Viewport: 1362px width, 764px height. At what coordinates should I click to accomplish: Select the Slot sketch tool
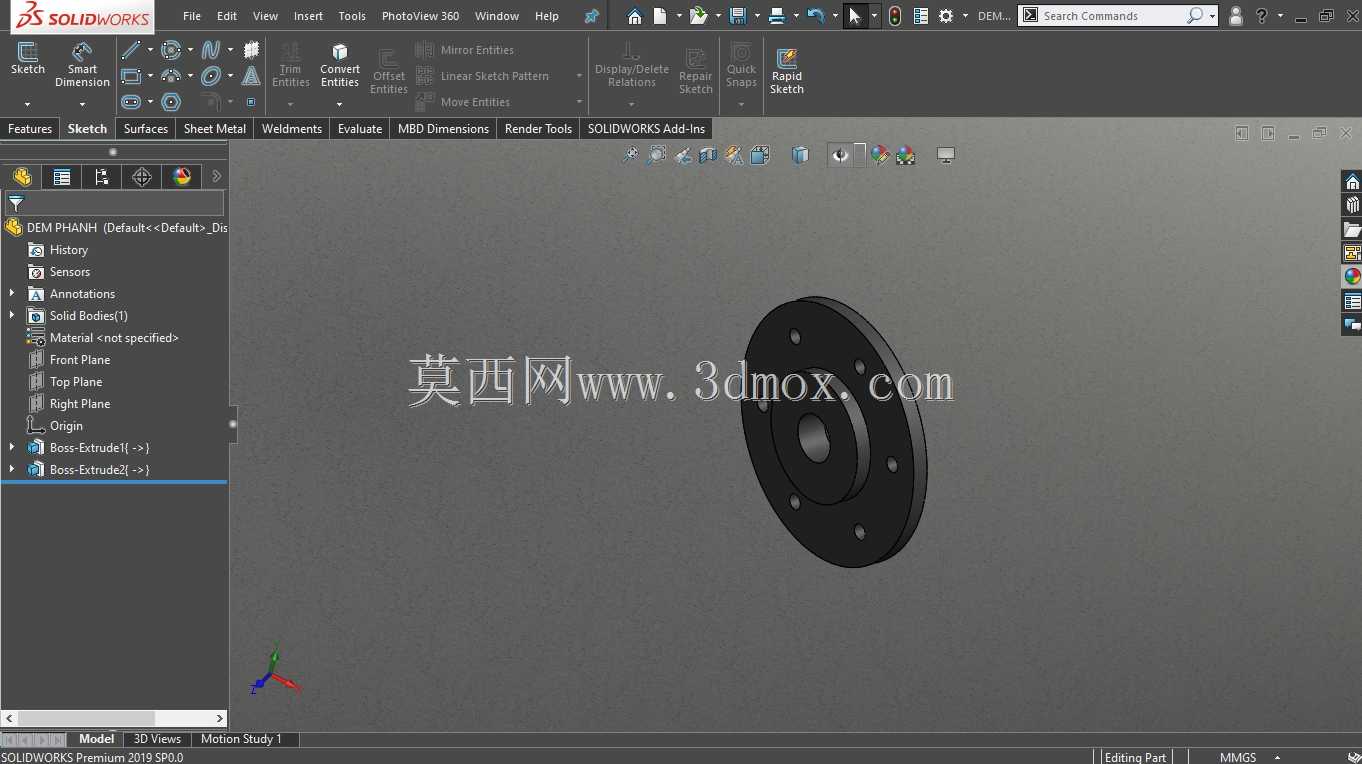pyautogui.click(x=131, y=102)
